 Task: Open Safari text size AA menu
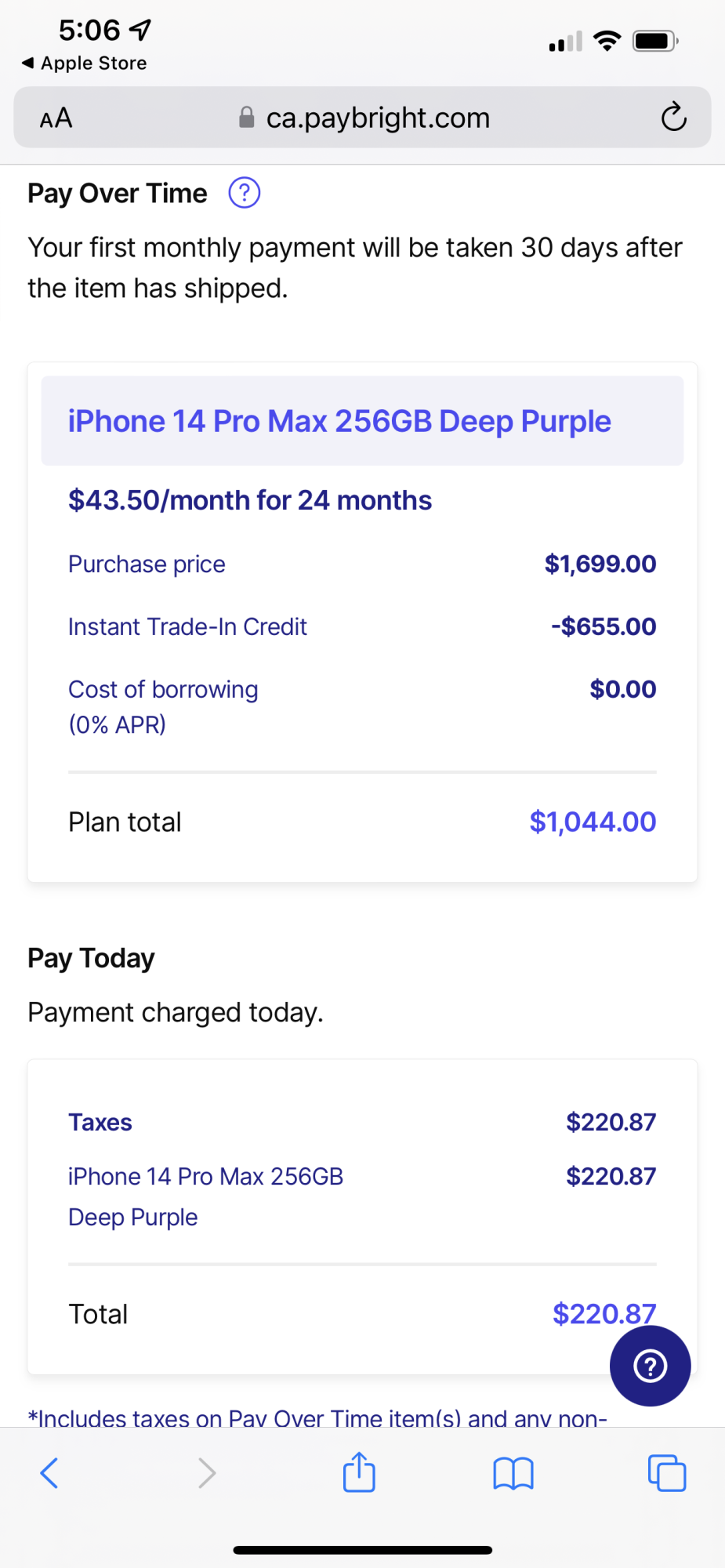tap(56, 118)
